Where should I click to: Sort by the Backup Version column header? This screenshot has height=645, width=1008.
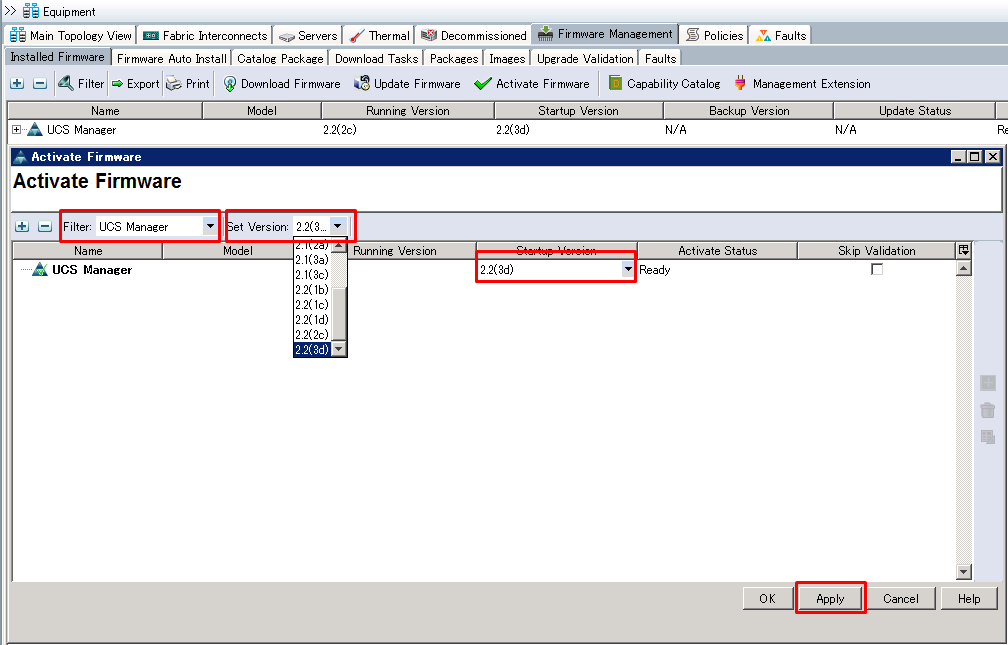point(749,111)
